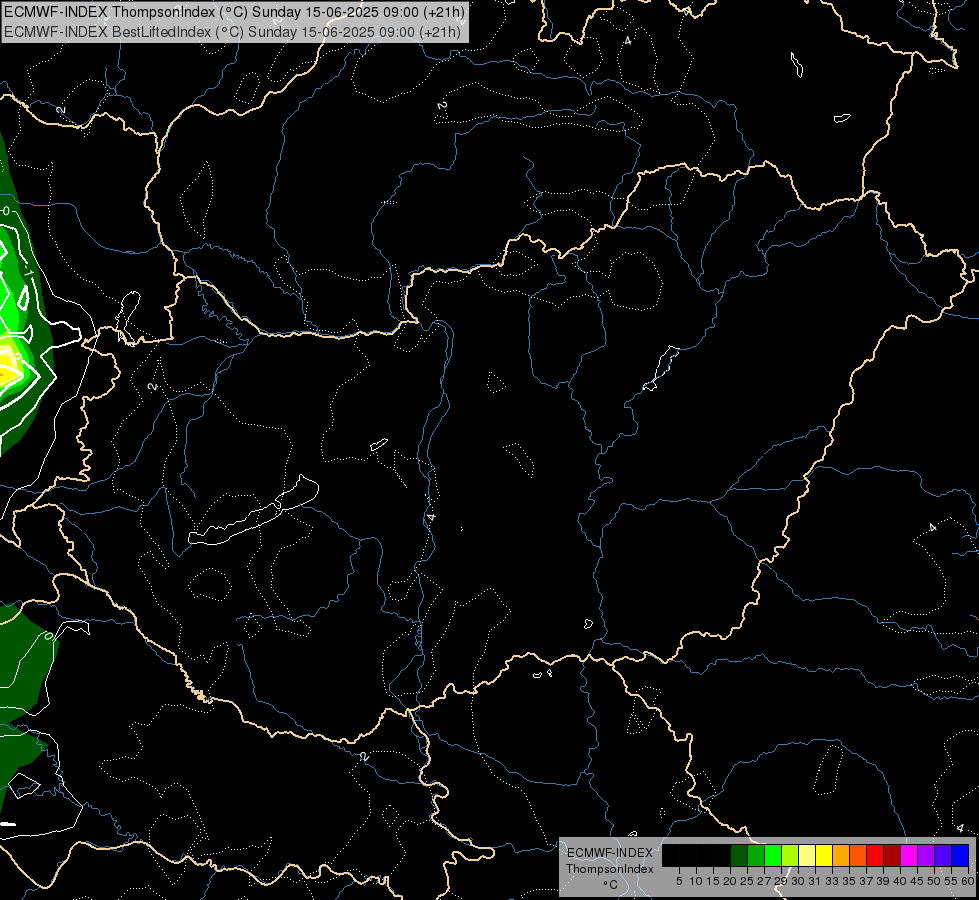Click the bright green 27–29 legend swatch

tap(773, 855)
